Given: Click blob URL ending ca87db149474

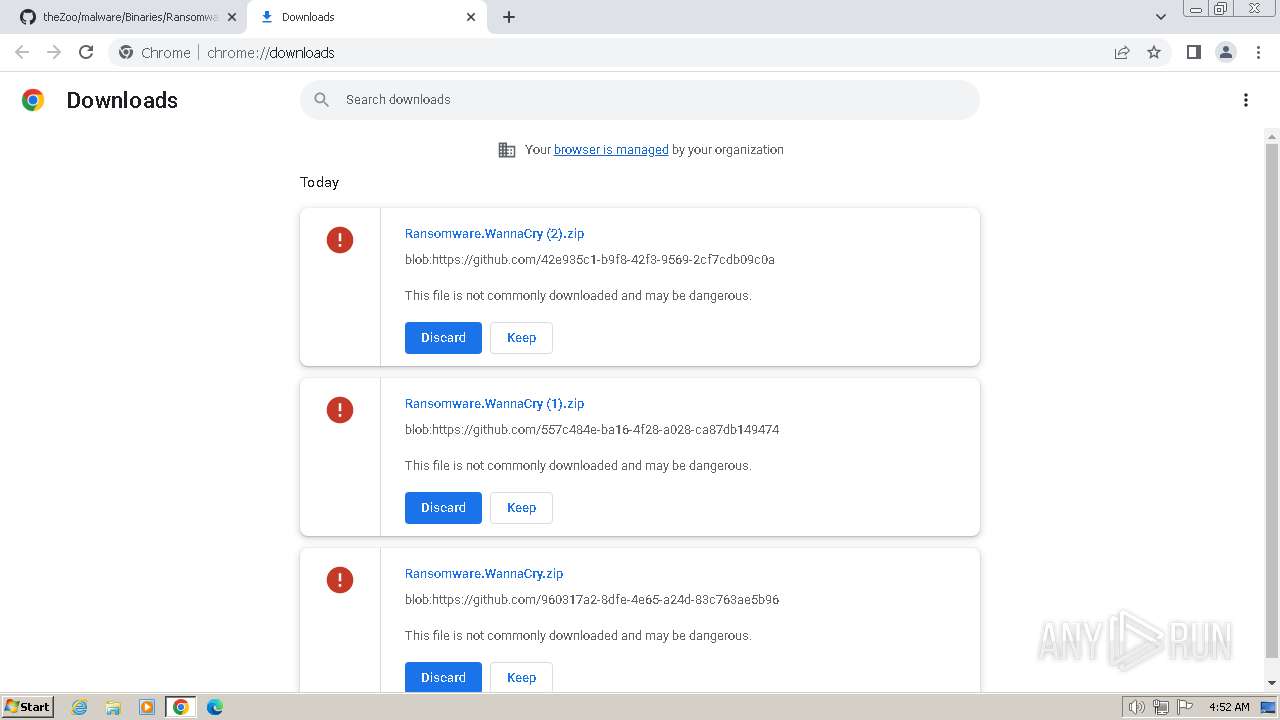Looking at the screenshot, I should (592, 430).
